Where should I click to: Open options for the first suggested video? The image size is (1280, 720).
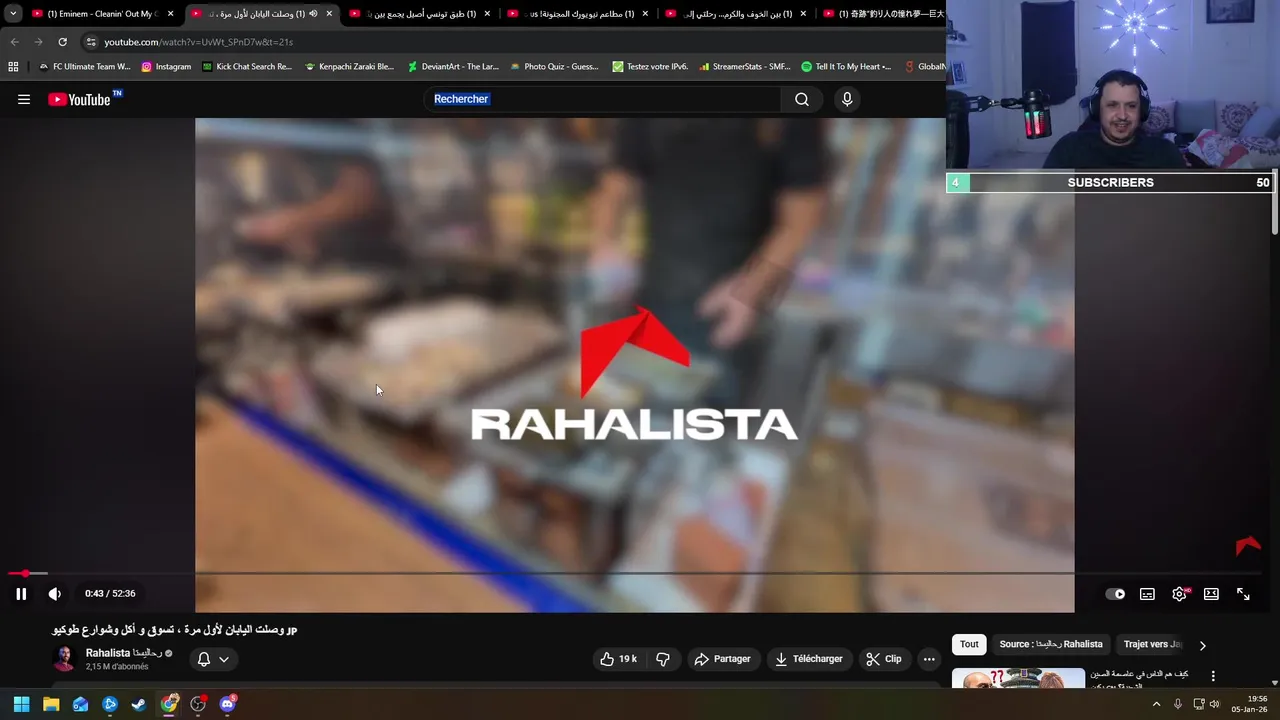(1213, 677)
